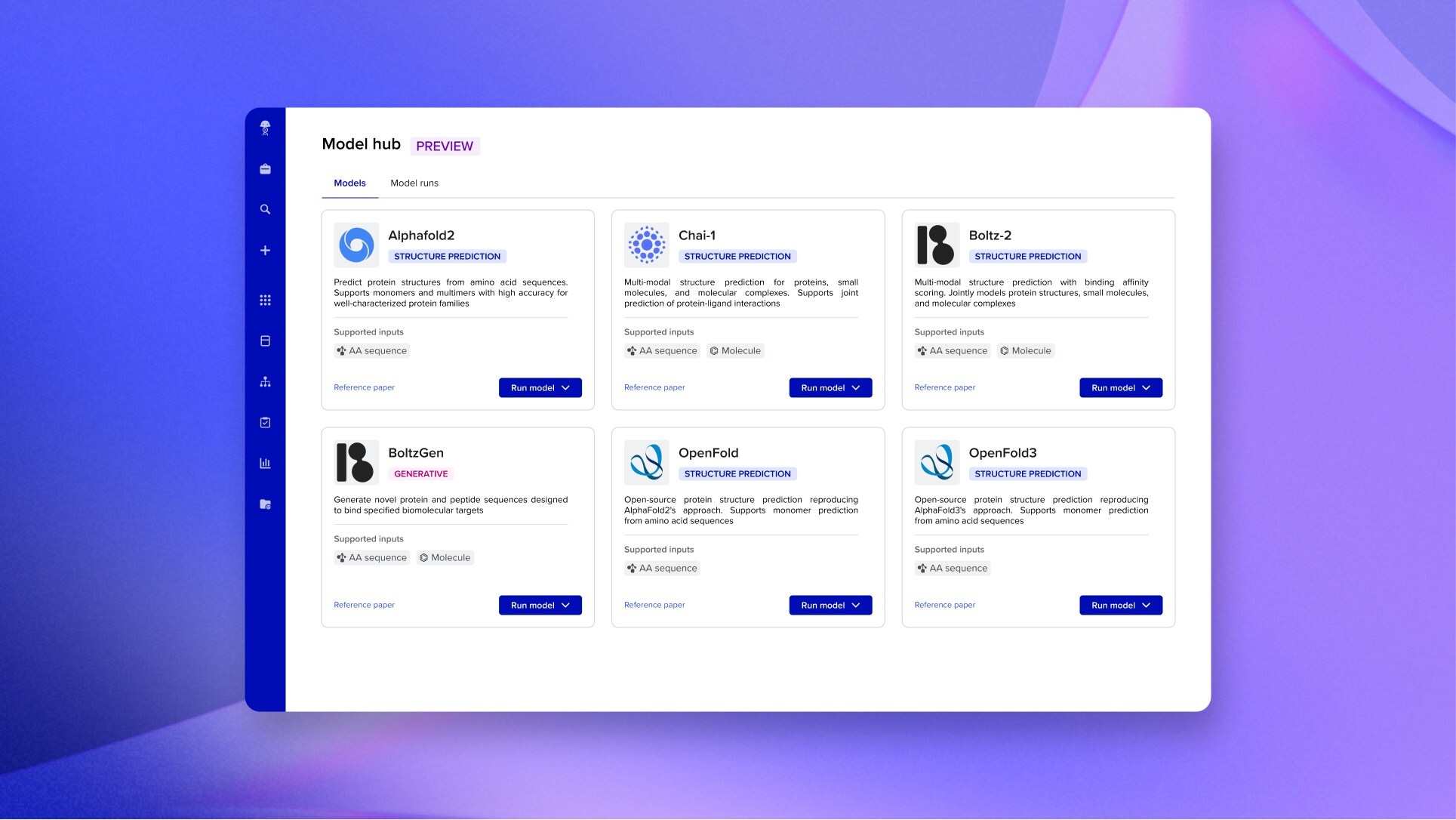Click the AA sequence chip on Chai-1
The image size is (1456, 820).
click(662, 351)
